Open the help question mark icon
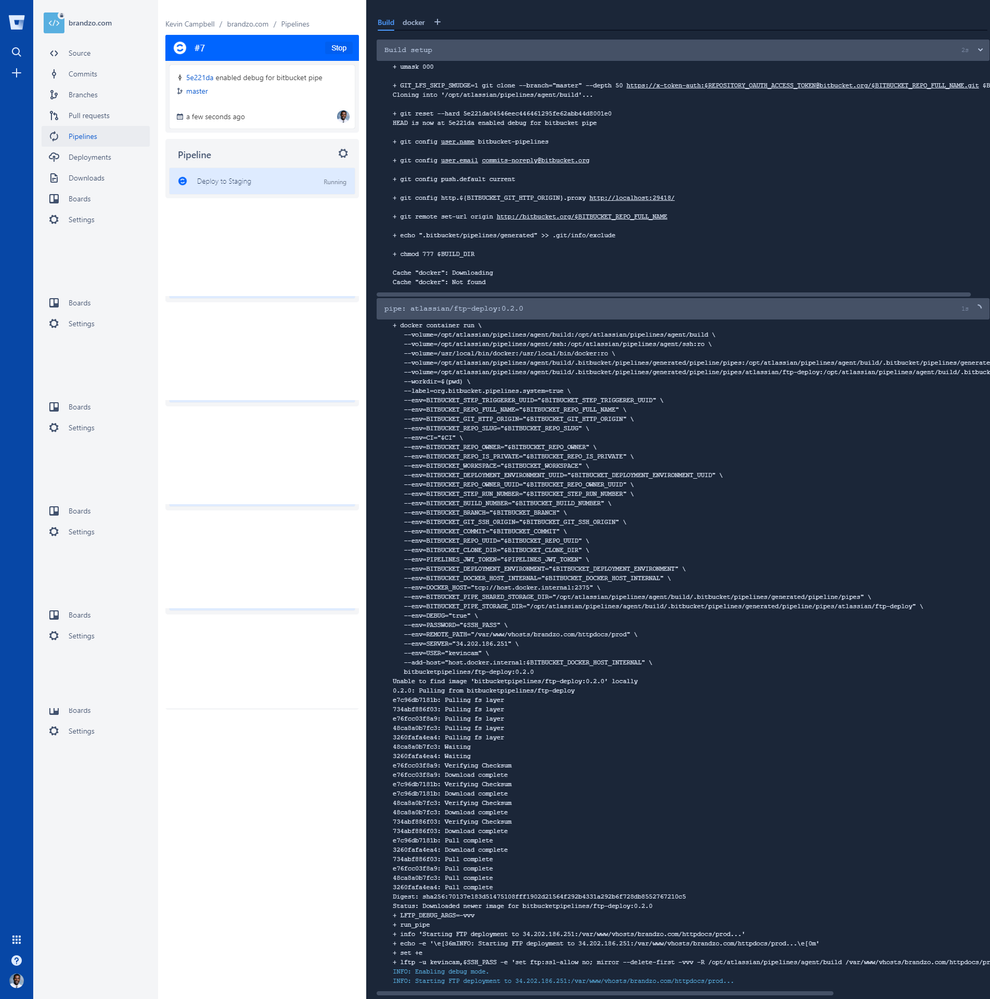The image size is (990, 999). click(17, 960)
